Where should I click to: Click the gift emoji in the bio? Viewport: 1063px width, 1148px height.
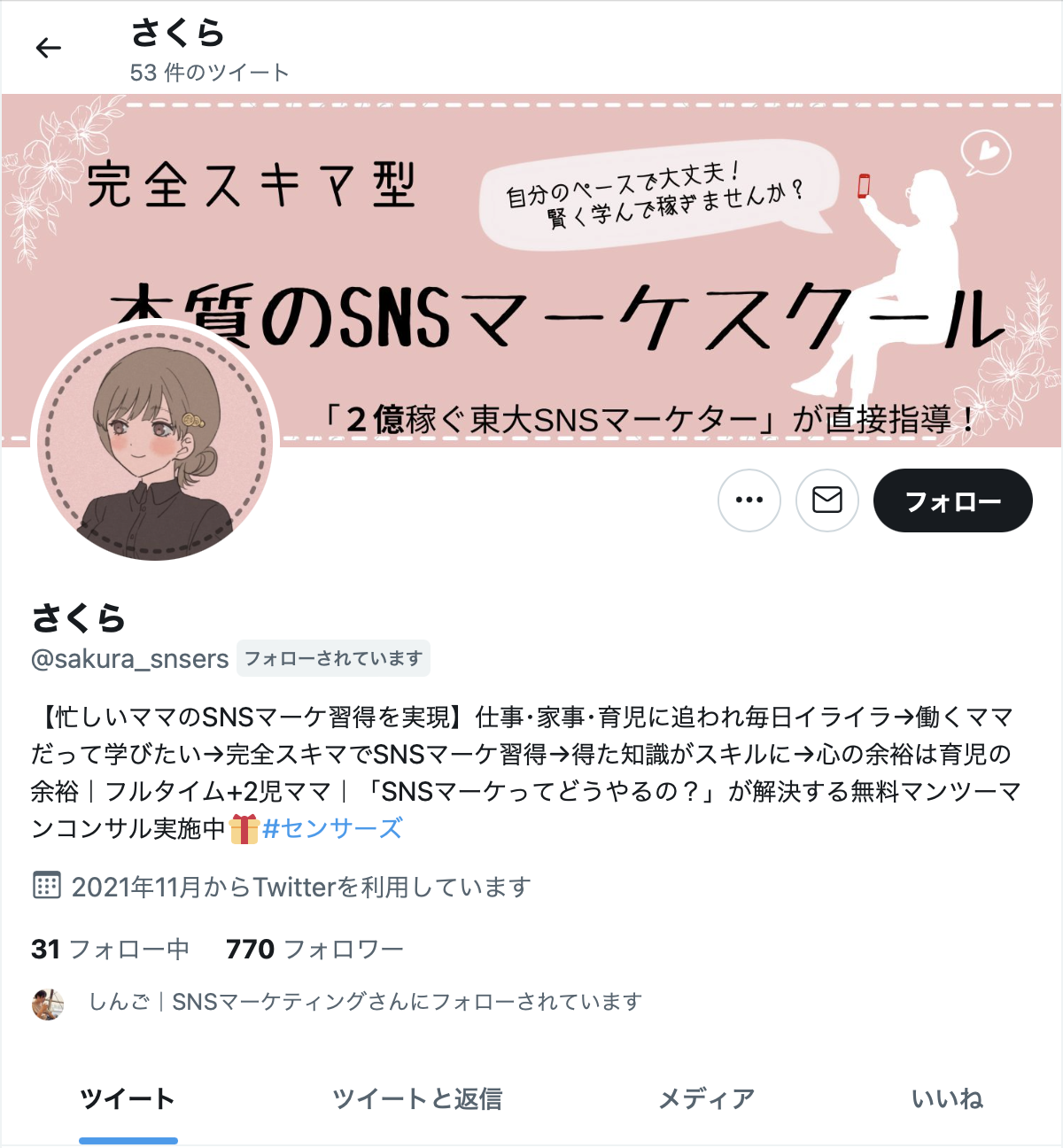click(x=244, y=829)
